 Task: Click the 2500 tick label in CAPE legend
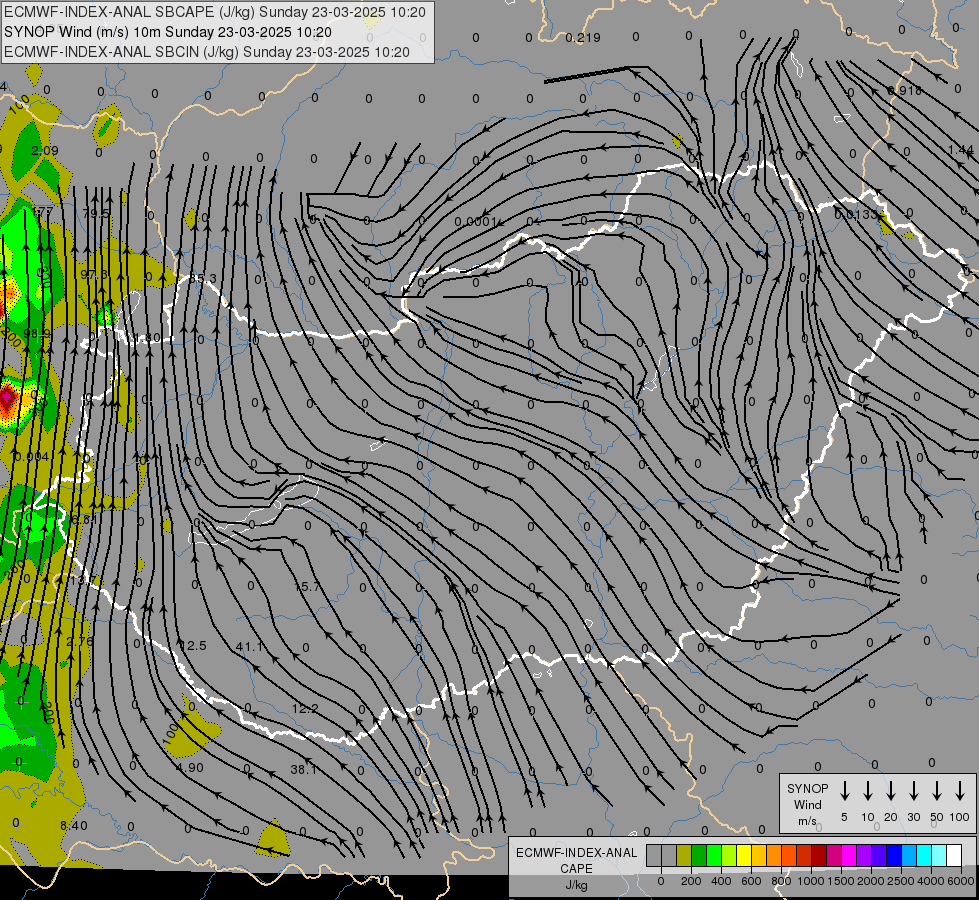click(901, 881)
